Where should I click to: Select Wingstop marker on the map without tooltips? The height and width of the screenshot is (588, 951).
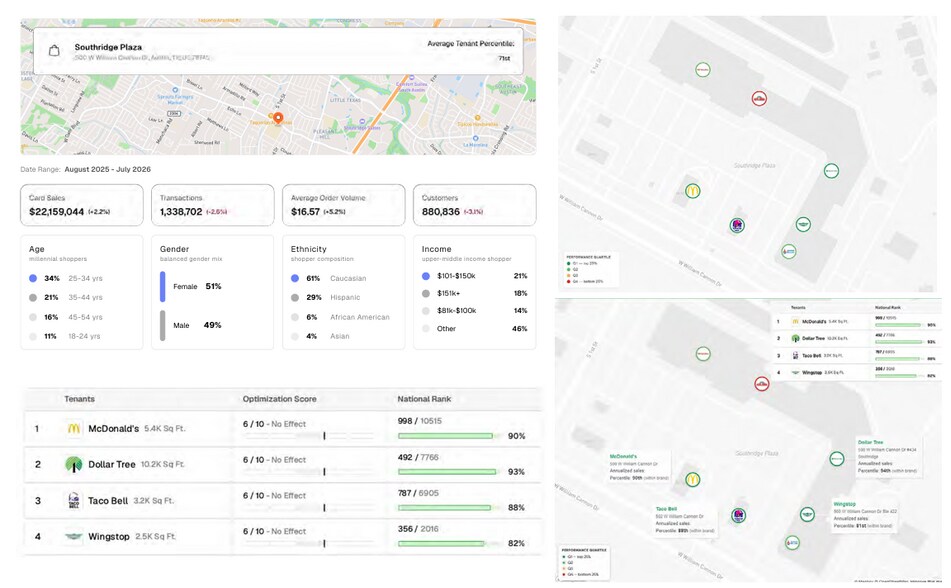tap(803, 225)
